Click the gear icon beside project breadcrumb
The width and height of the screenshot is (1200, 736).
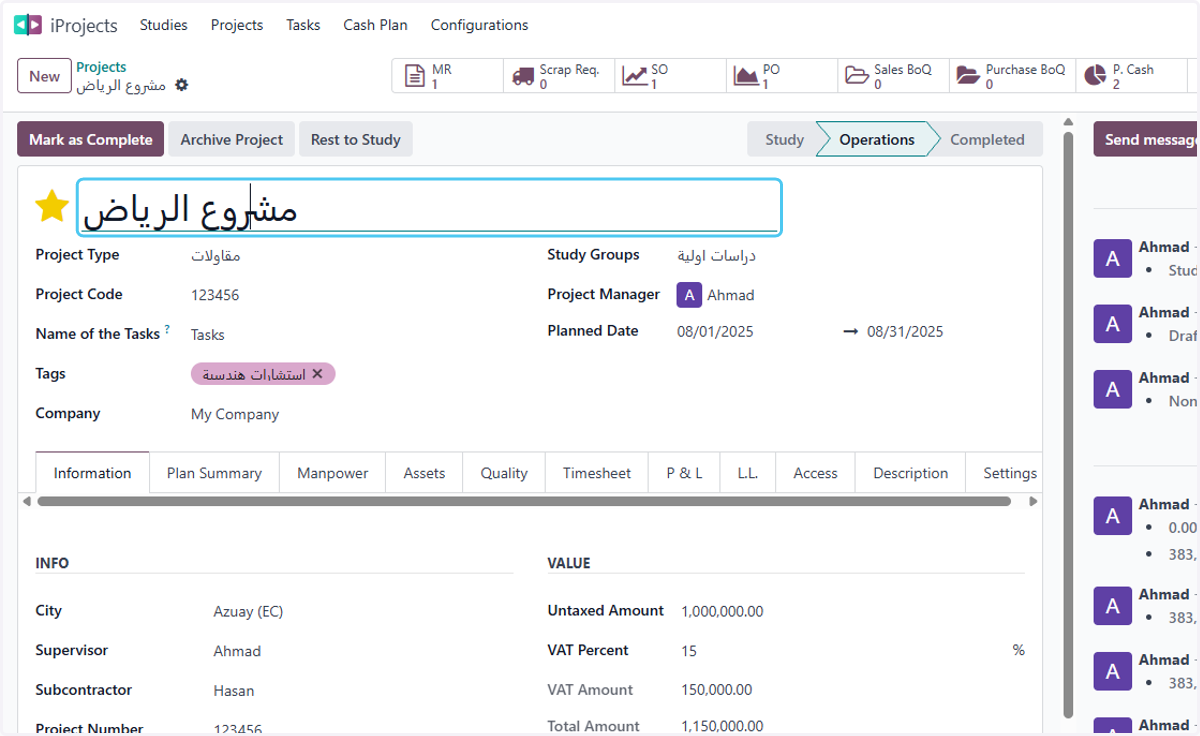click(x=181, y=85)
